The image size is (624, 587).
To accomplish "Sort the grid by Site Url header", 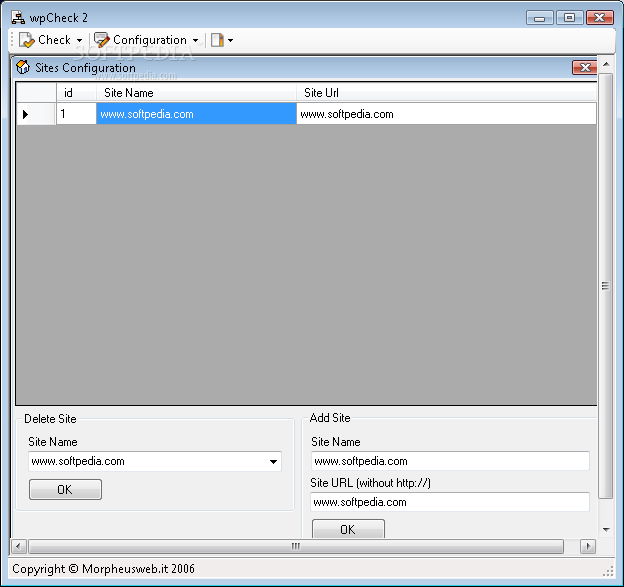I will tap(446, 93).
